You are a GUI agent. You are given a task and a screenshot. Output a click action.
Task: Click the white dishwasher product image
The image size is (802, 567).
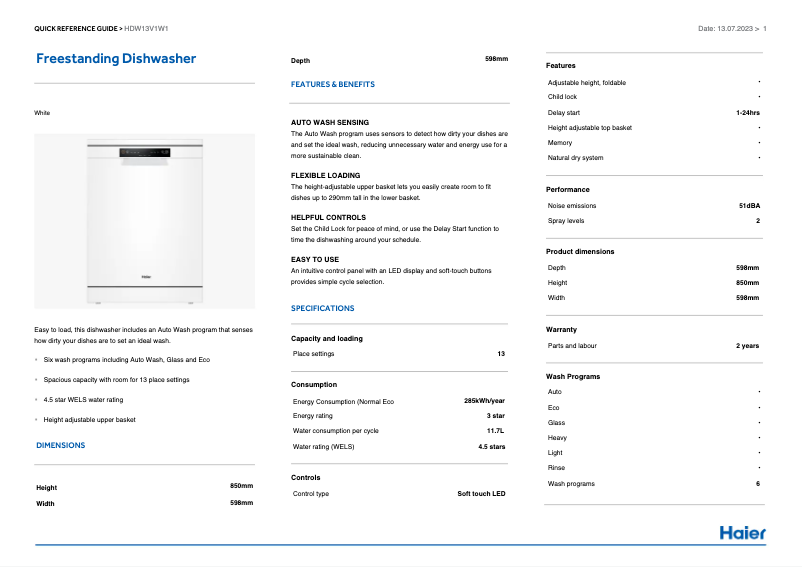click(x=144, y=220)
